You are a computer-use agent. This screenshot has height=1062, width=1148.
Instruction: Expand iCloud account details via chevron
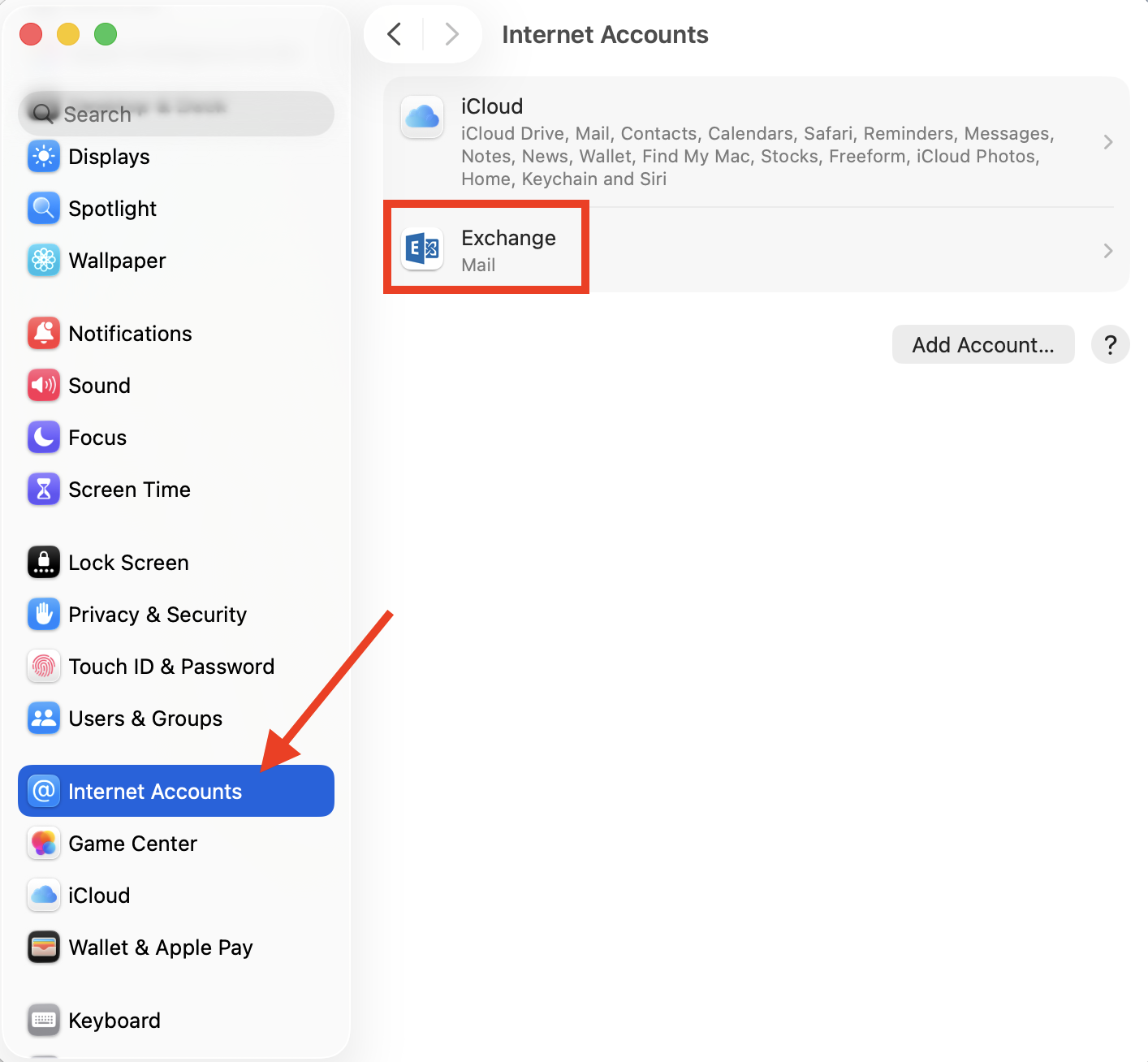point(1108,141)
